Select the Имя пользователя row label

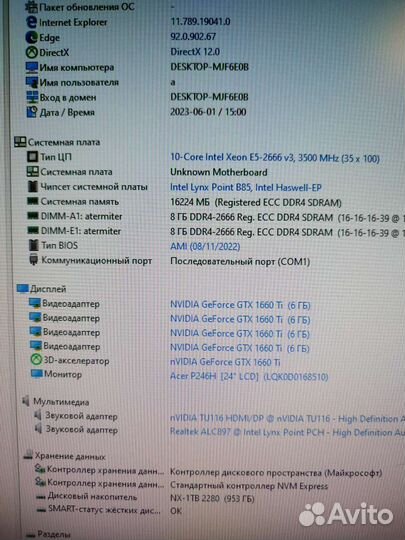coord(79,83)
